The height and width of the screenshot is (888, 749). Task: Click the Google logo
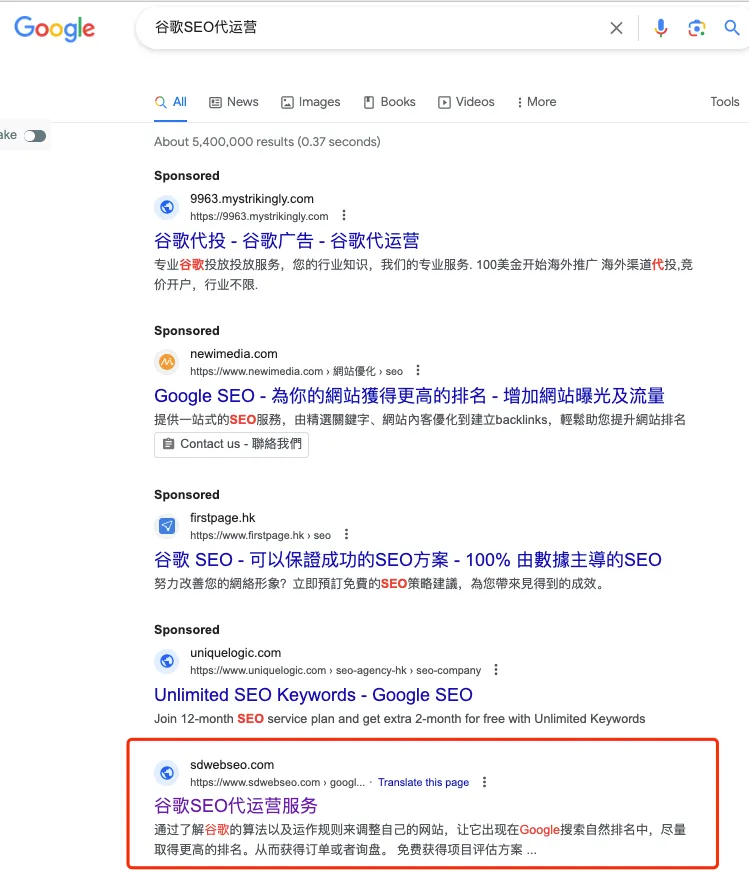pyautogui.click(x=54, y=28)
